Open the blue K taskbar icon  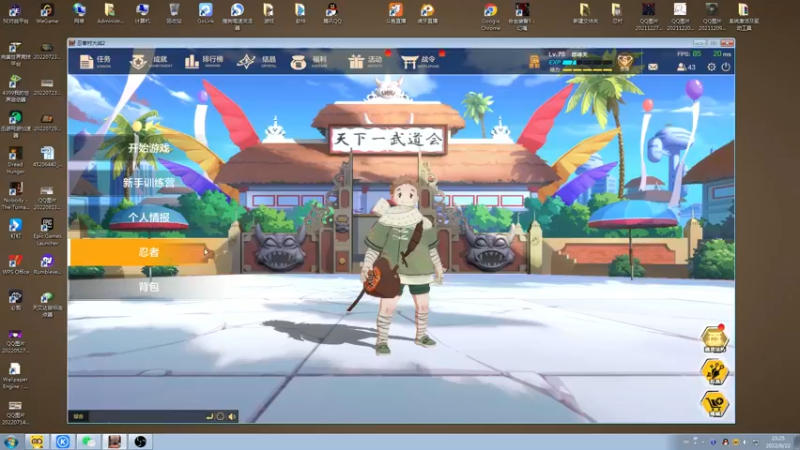click(x=62, y=442)
